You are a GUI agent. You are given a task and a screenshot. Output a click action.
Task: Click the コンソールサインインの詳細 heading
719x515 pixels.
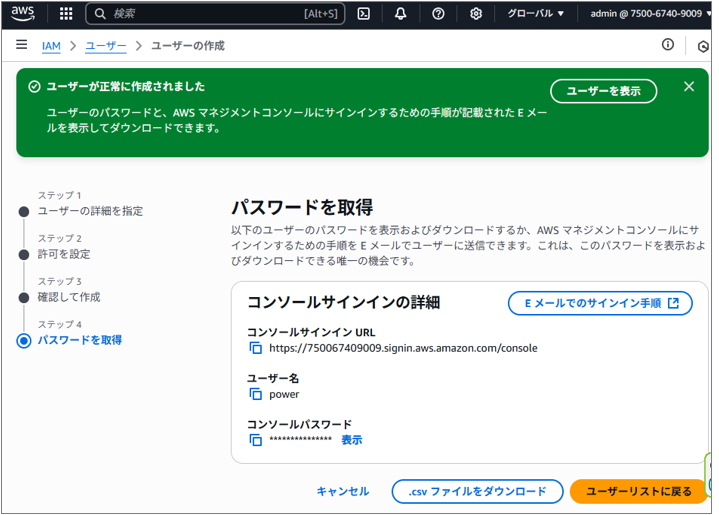pos(343,302)
